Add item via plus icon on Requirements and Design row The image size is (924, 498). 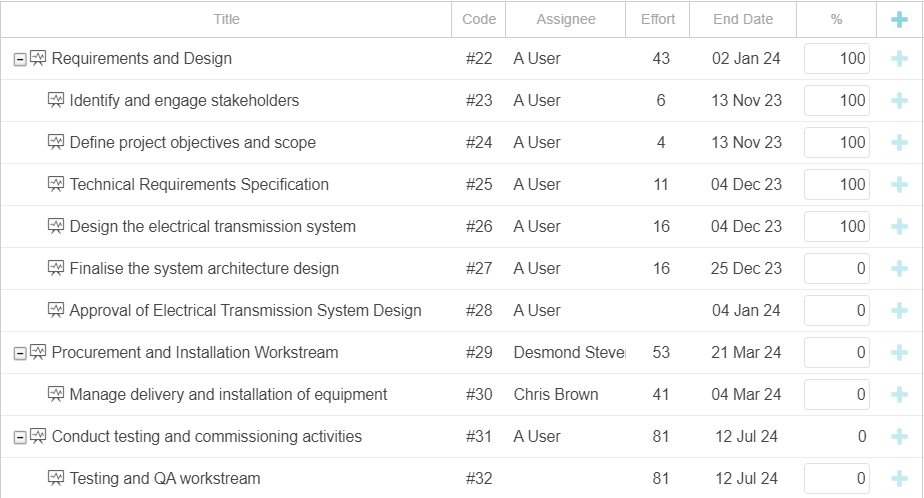(899, 58)
